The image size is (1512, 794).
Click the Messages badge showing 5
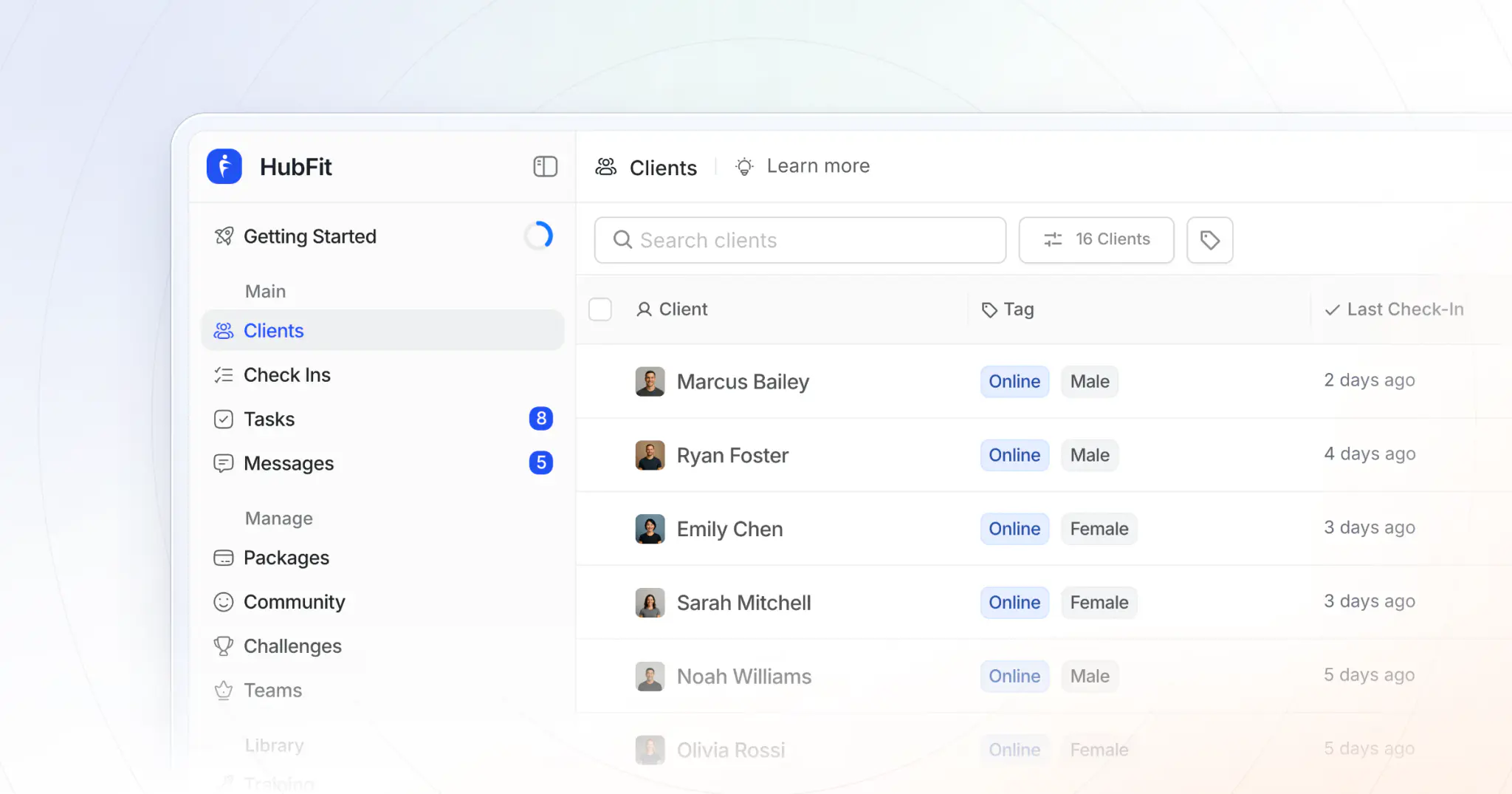tap(541, 463)
